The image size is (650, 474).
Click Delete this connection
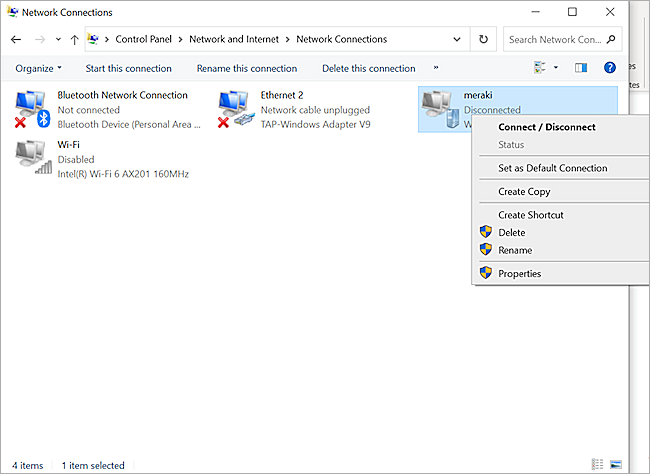(x=369, y=68)
